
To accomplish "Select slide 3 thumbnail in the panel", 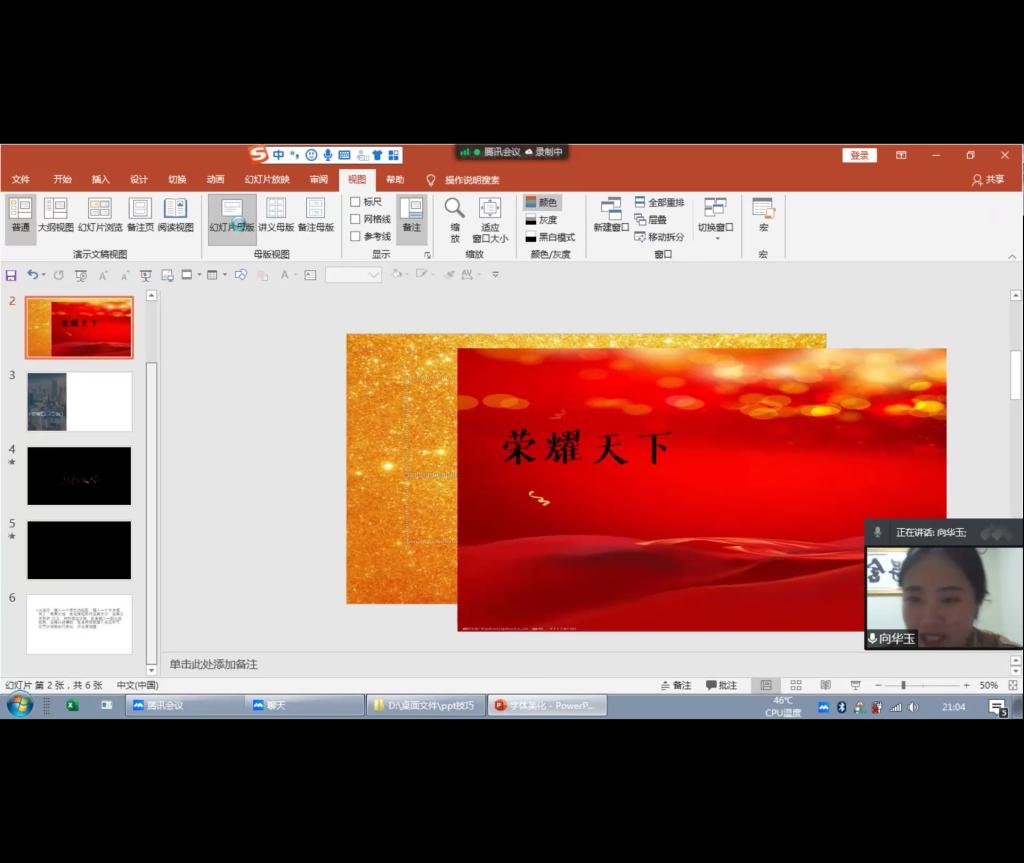I will point(79,401).
